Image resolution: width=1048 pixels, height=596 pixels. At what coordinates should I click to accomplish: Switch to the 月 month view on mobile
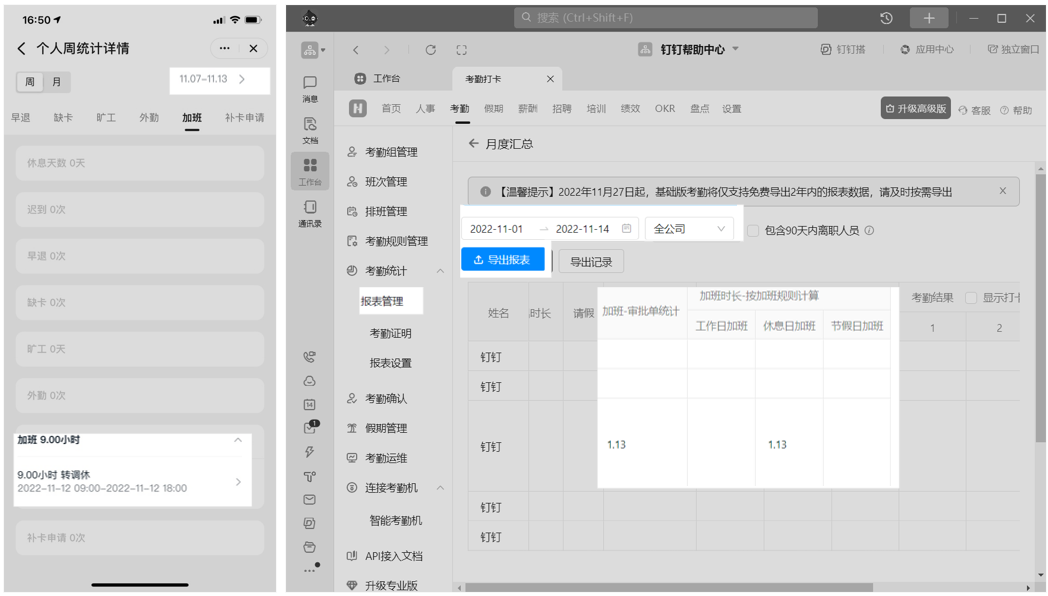pos(57,82)
